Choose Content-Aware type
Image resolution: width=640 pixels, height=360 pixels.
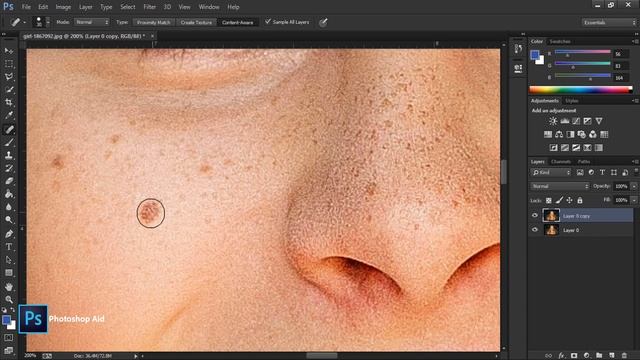coord(238,22)
